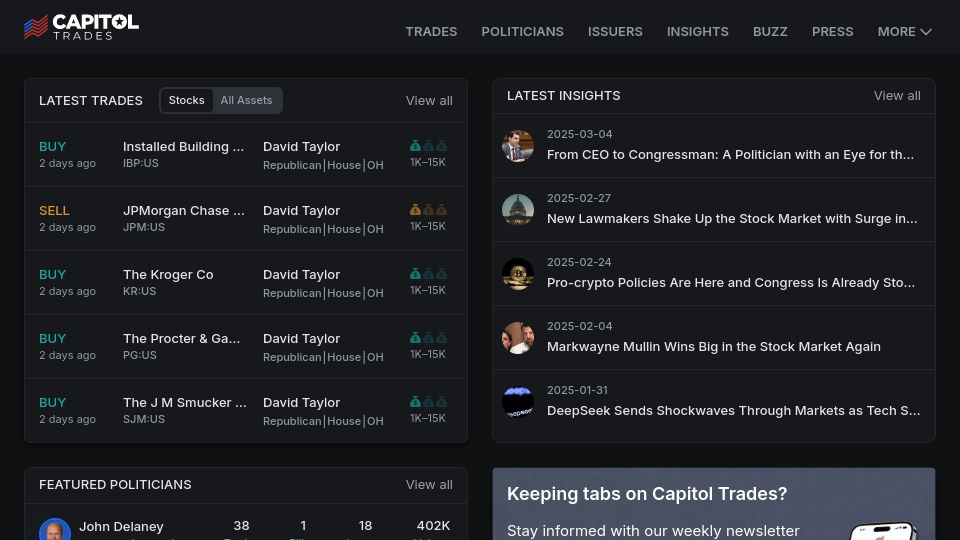
Task: Click money bag size icons for Kroger trade
Action: (x=429, y=274)
